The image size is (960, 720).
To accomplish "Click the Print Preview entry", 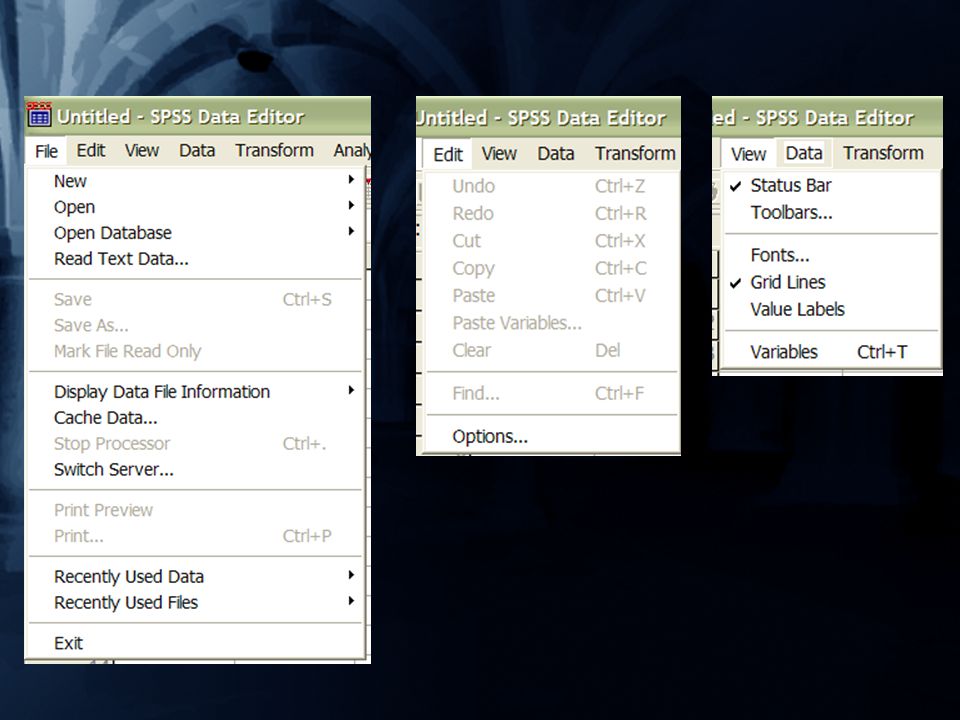I will tap(196, 510).
